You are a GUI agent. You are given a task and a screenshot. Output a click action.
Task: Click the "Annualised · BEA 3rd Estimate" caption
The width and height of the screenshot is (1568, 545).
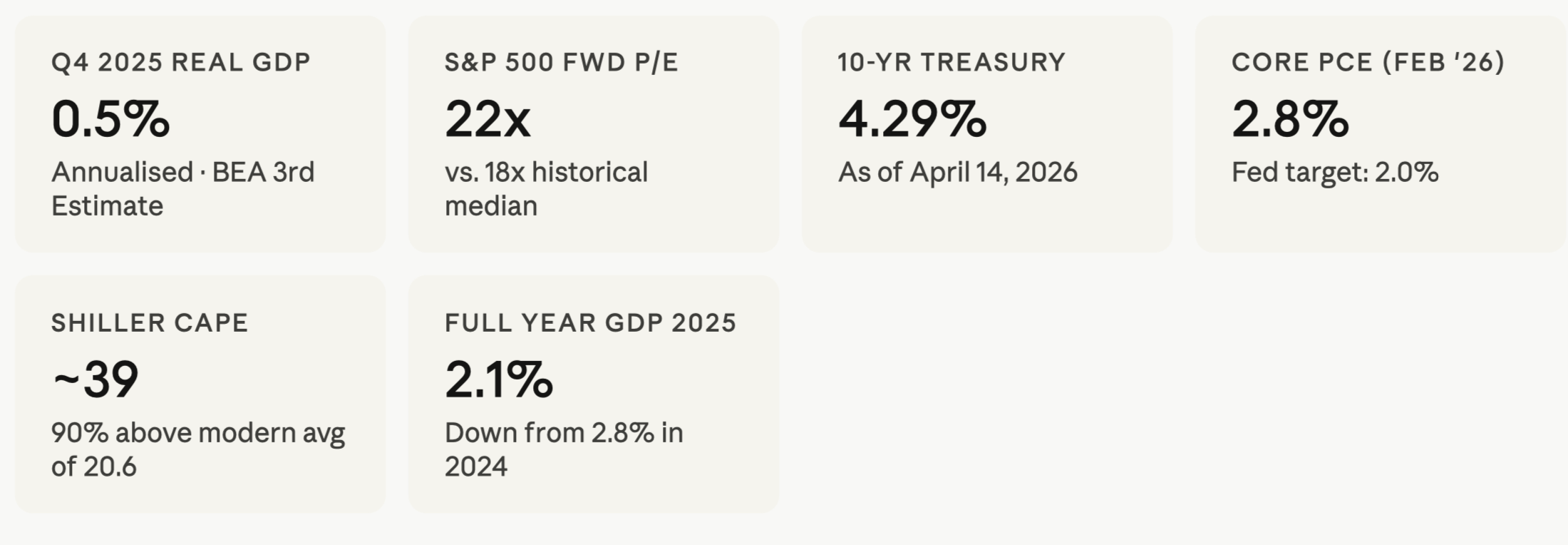coord(182,189)
